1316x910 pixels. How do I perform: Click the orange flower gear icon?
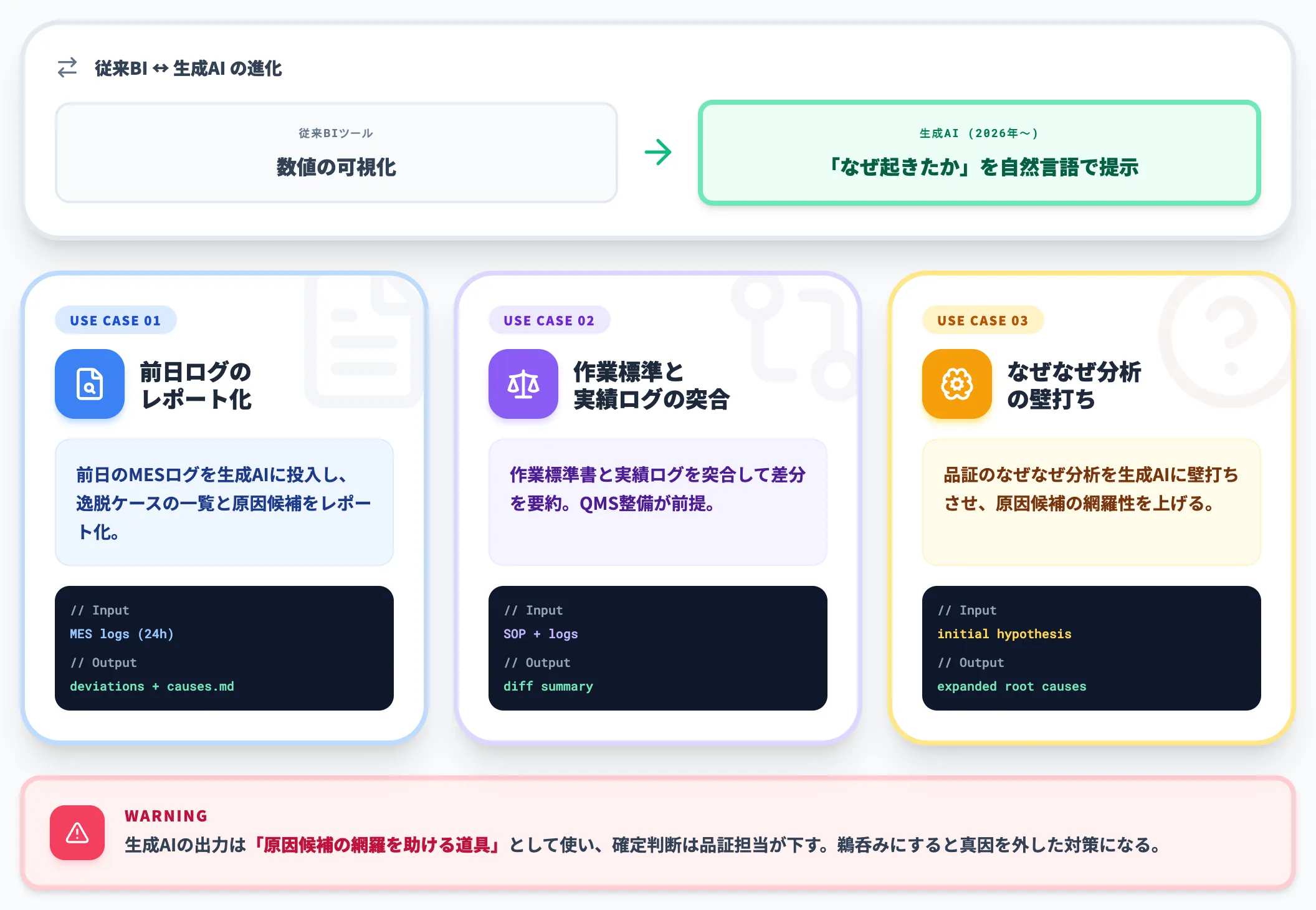pyautogui.click(x=957, y=383)
